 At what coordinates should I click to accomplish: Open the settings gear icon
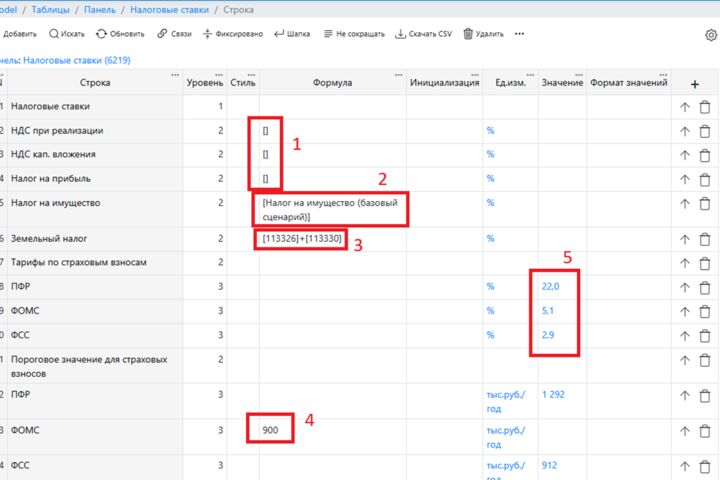click(x=711, y=35)
